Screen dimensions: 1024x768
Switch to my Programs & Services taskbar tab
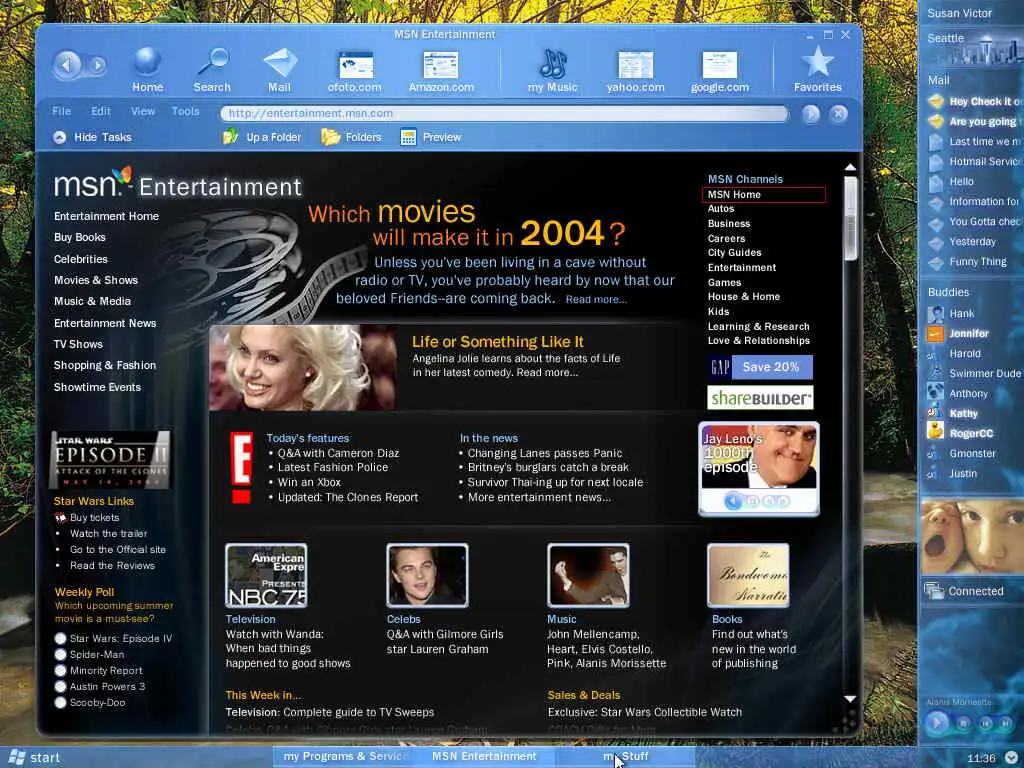[344, 756]
